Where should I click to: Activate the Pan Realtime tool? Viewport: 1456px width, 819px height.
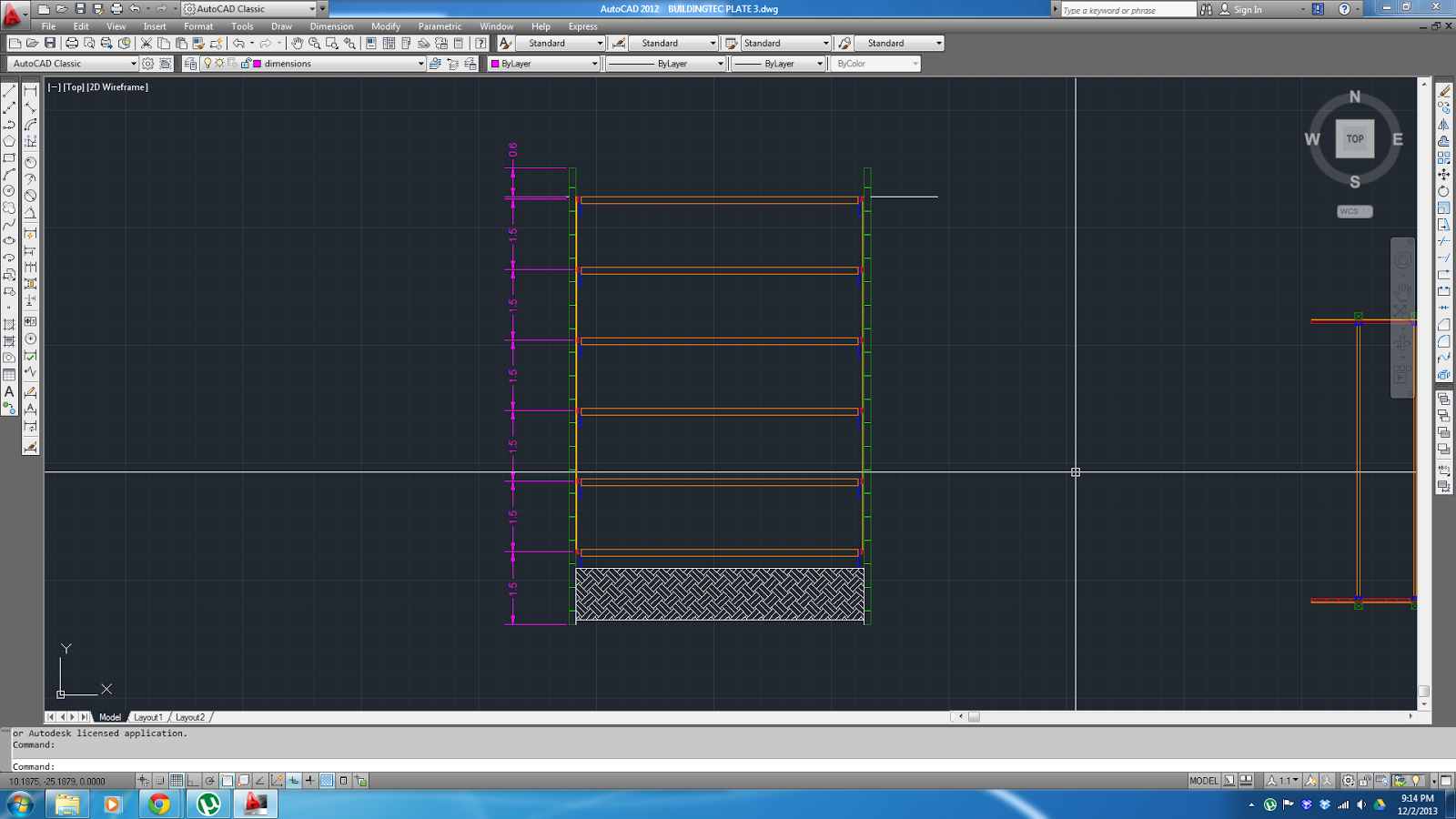[x=295, y=44]
